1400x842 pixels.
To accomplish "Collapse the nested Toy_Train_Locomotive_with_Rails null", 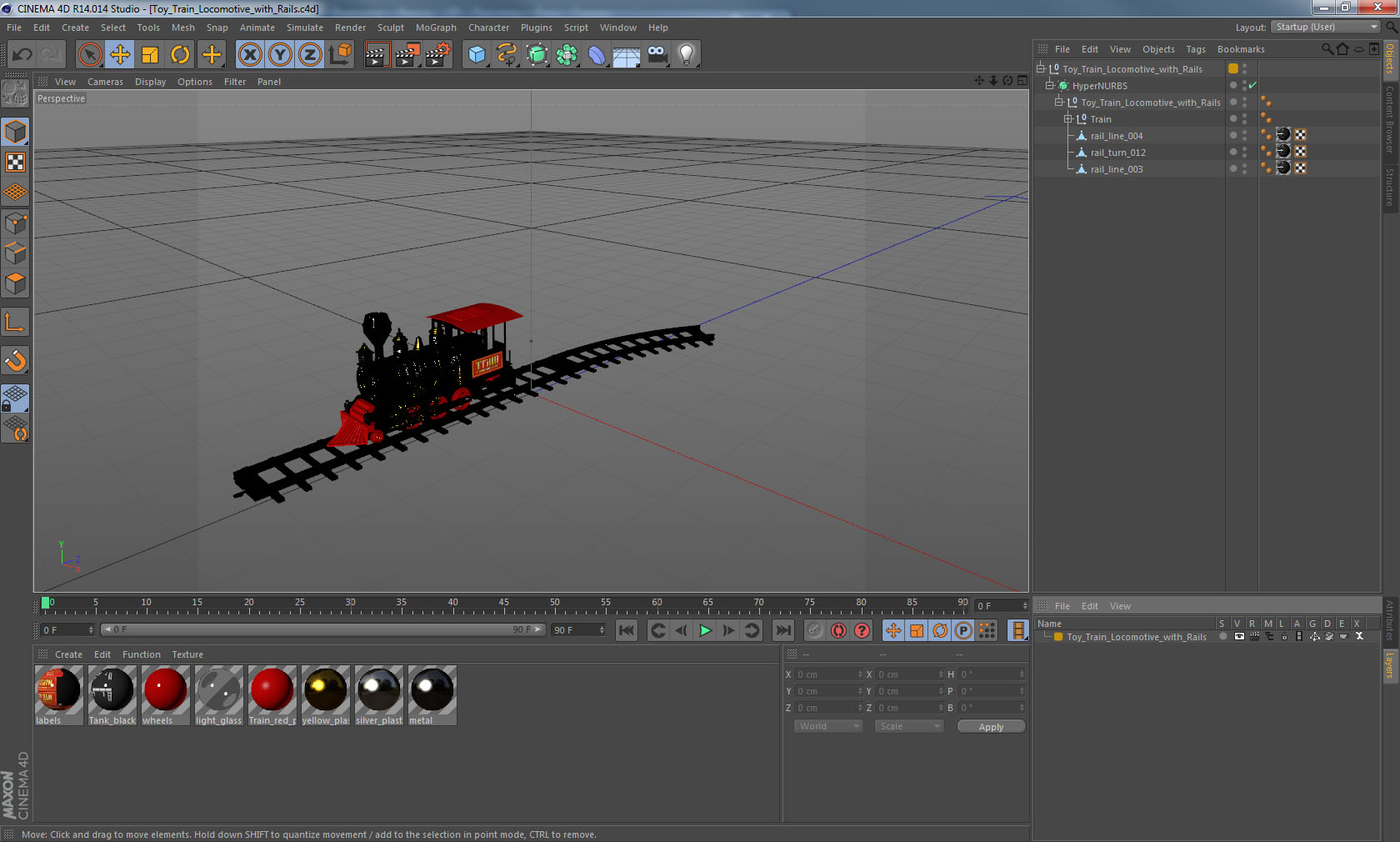I will (1059, 102).
